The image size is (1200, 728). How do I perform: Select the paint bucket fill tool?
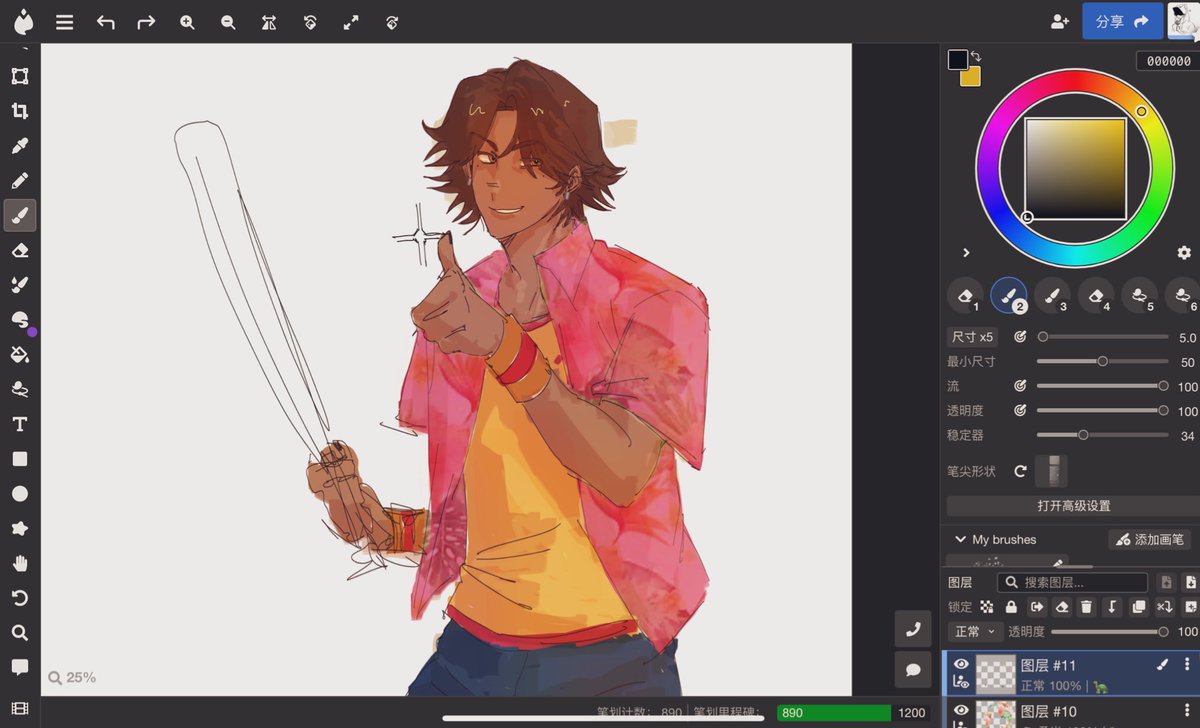[x=19, y=354]
